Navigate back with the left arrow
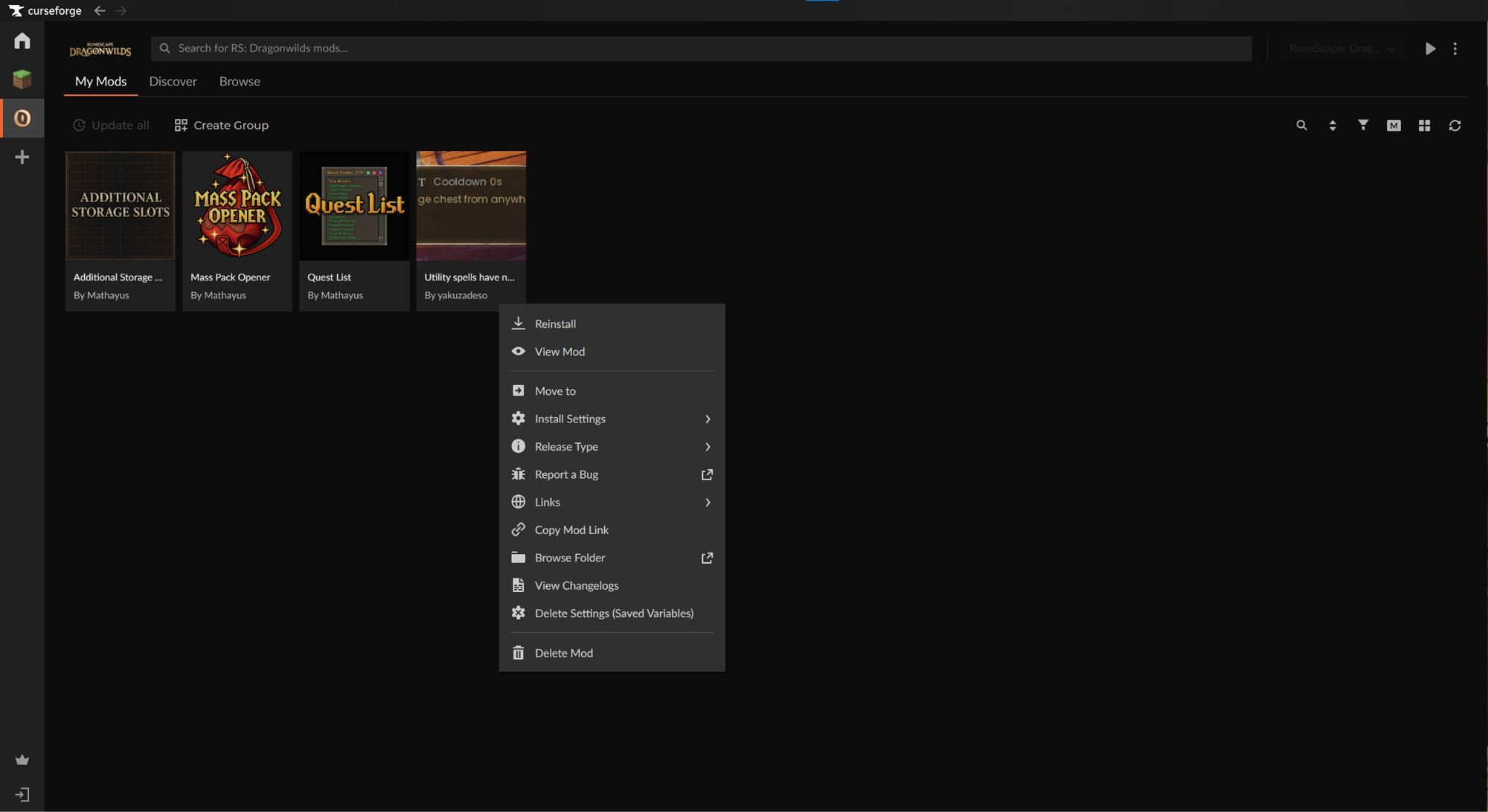The width and height of the screenshot is (1488, 812). [x=100, y=10]
